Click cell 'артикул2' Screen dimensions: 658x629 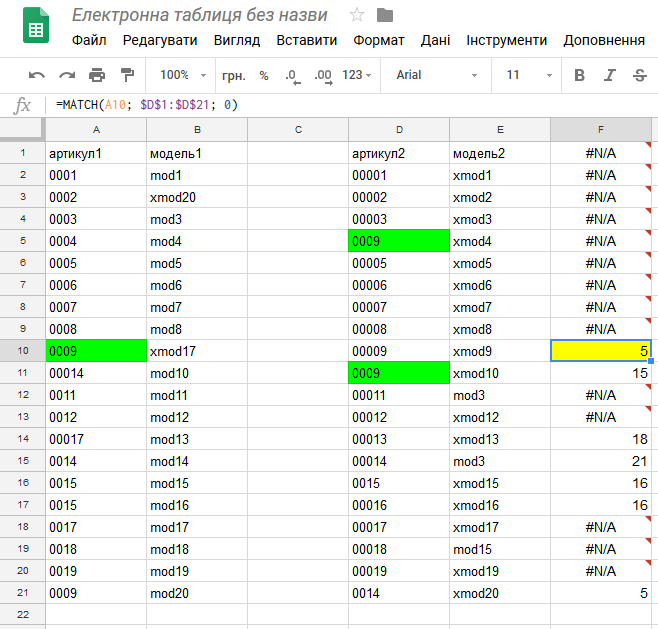[x=399, y=153]
